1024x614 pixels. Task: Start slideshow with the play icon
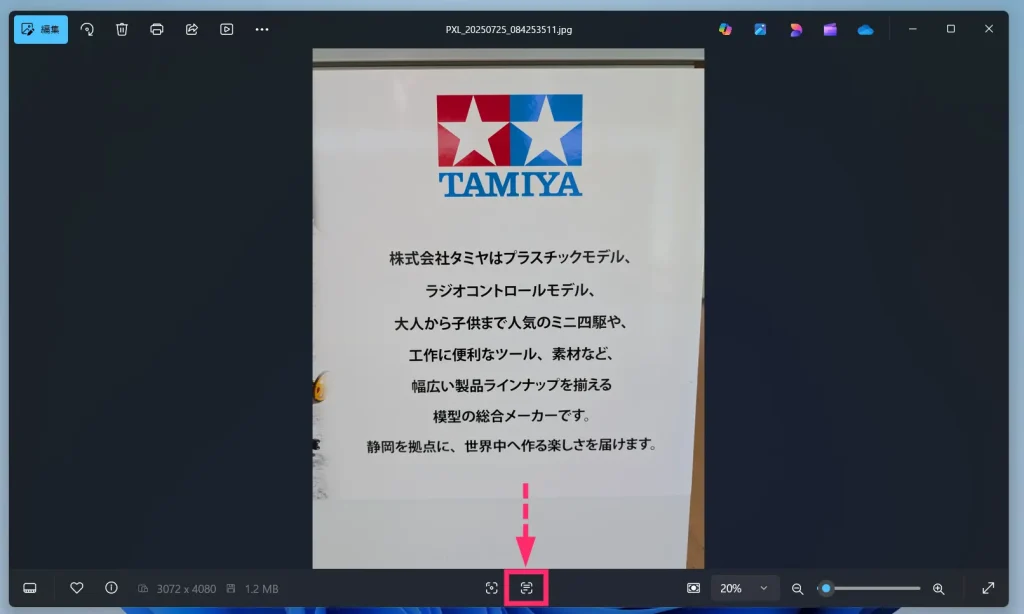(227, 29)
